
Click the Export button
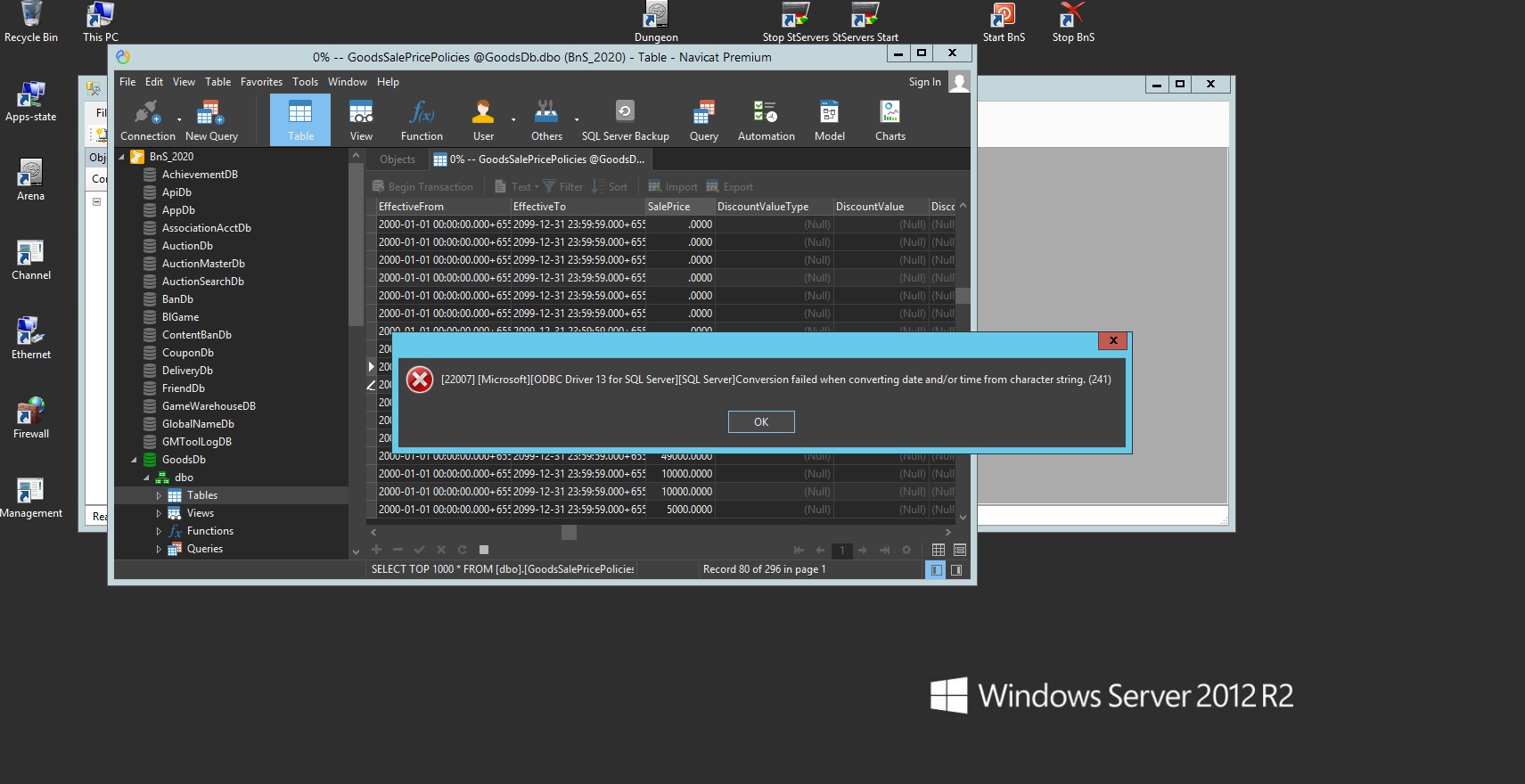coord(730,187)
